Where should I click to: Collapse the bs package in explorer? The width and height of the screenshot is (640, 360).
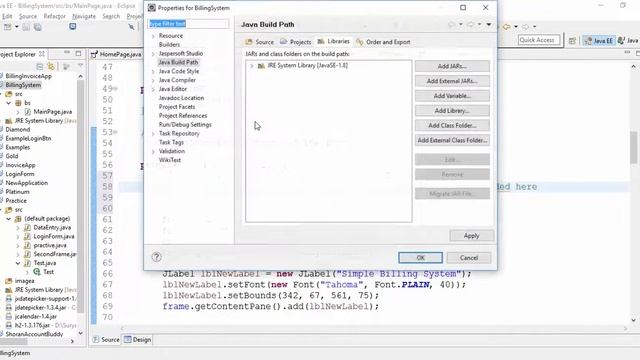pyautogui.click(x=8, y=103)
